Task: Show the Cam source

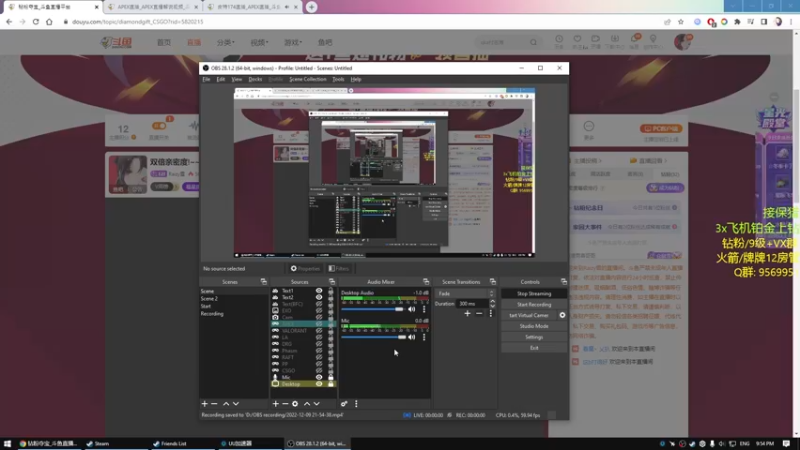Action: (319, 317)
